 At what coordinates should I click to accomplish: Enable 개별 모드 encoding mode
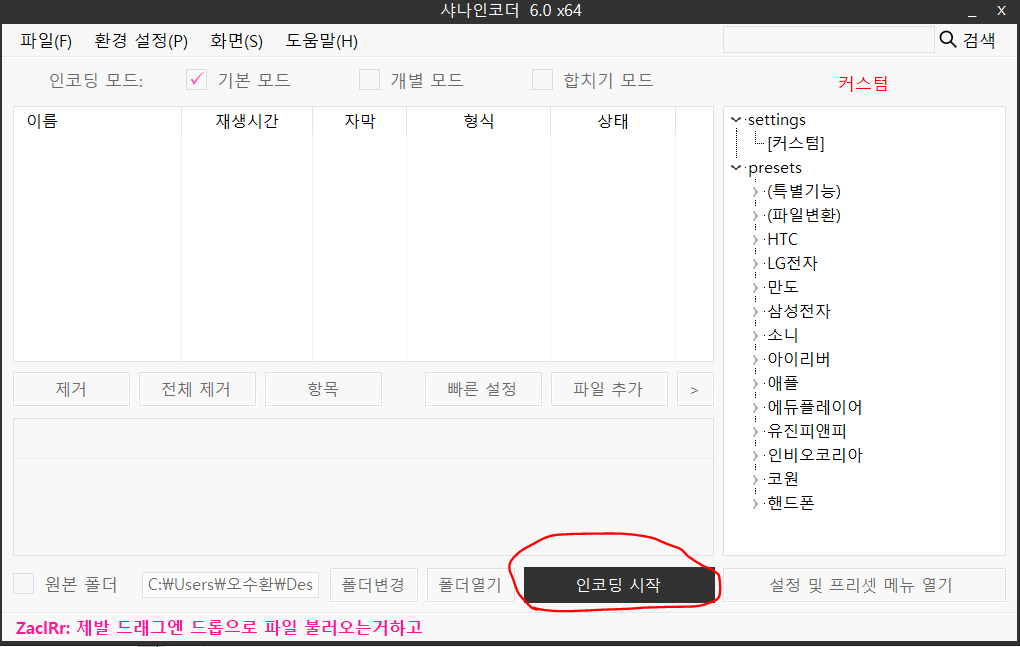click(x=369, y=79)
